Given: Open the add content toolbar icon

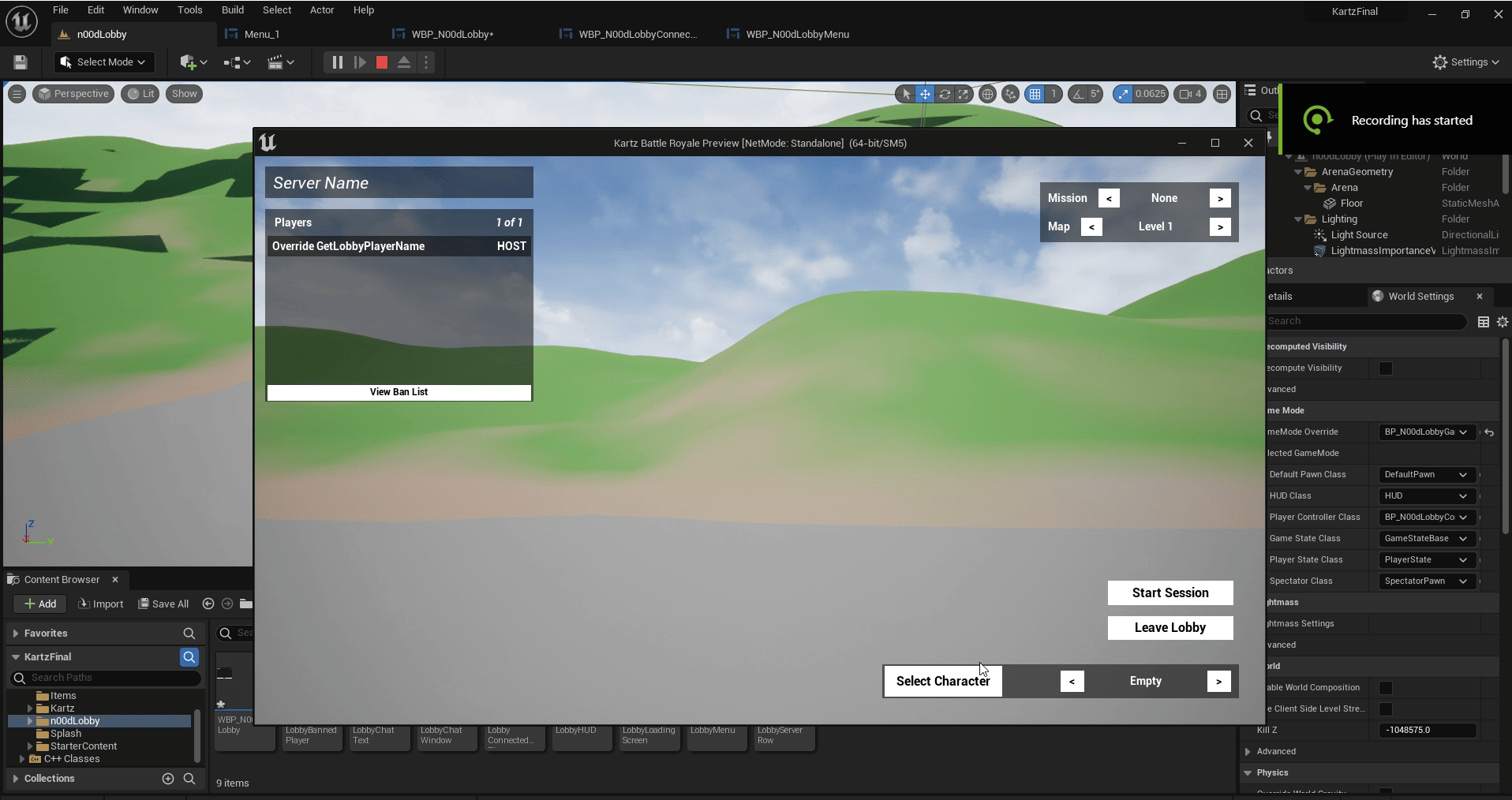Looking at the screenshot, I should click(x=193, y=62).
